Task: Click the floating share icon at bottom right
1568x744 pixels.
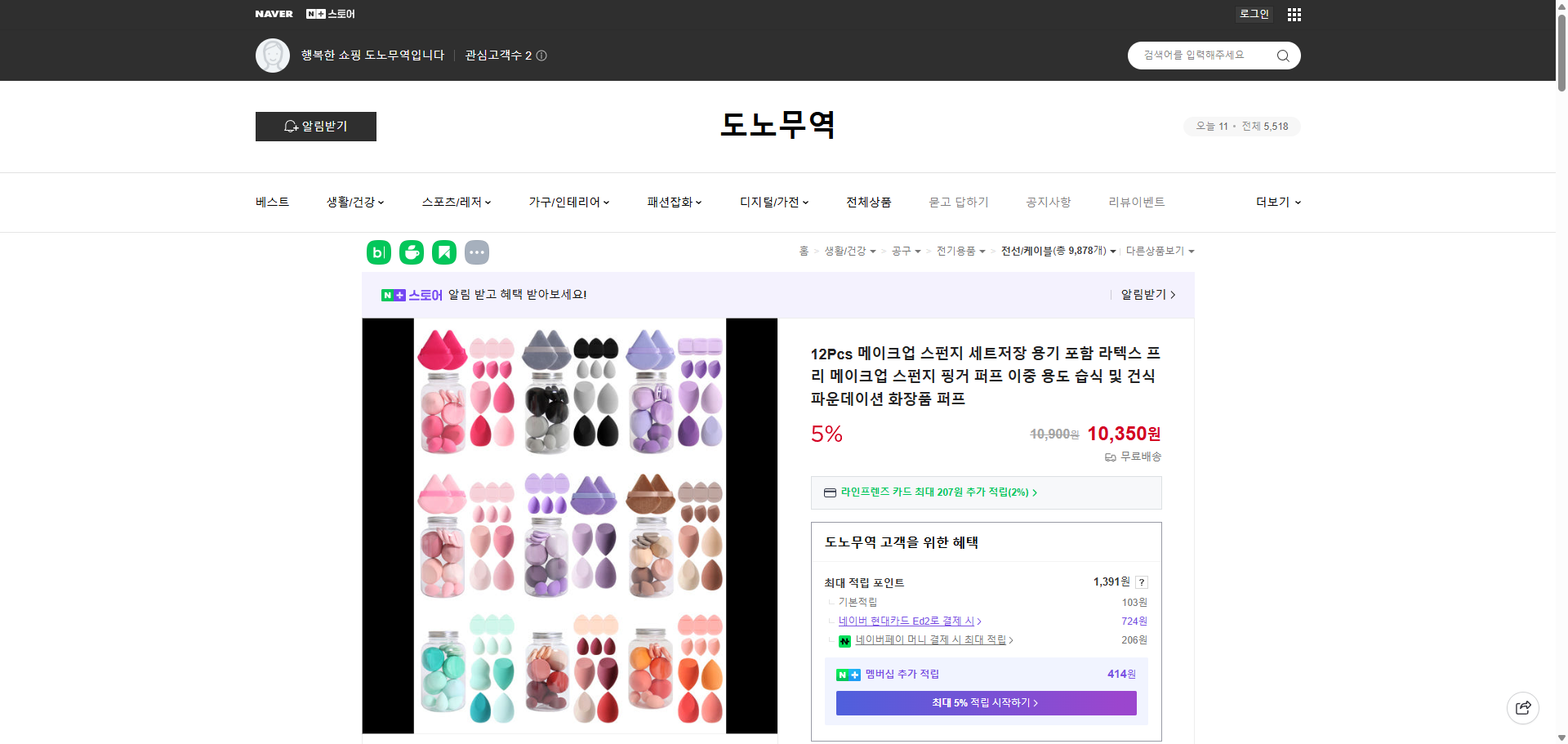Action: pyautogui.click(x=1522, y=708)
